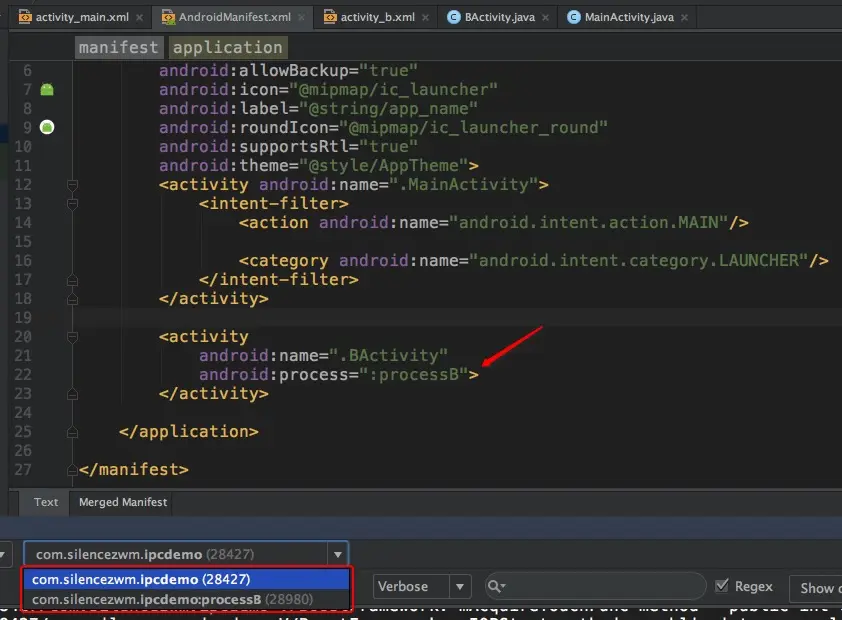Collapse the intent-filter fold on line 13
The width and height of the screenshot is (842, 620).
72,204
